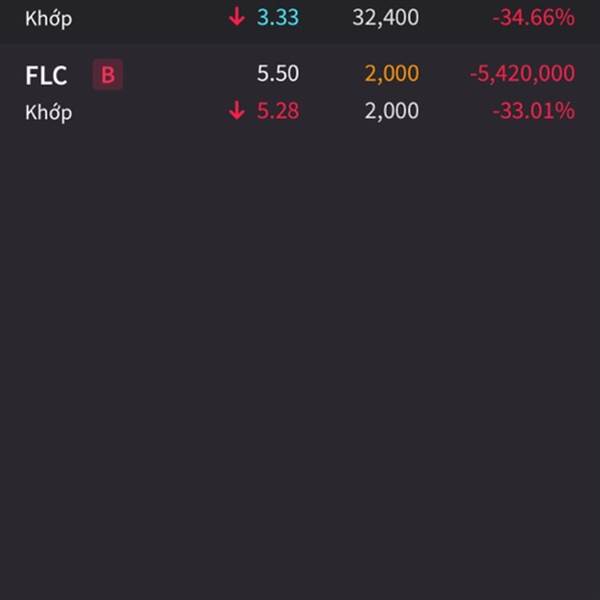Tap the FLC stock symbol

tap(46, 75)
